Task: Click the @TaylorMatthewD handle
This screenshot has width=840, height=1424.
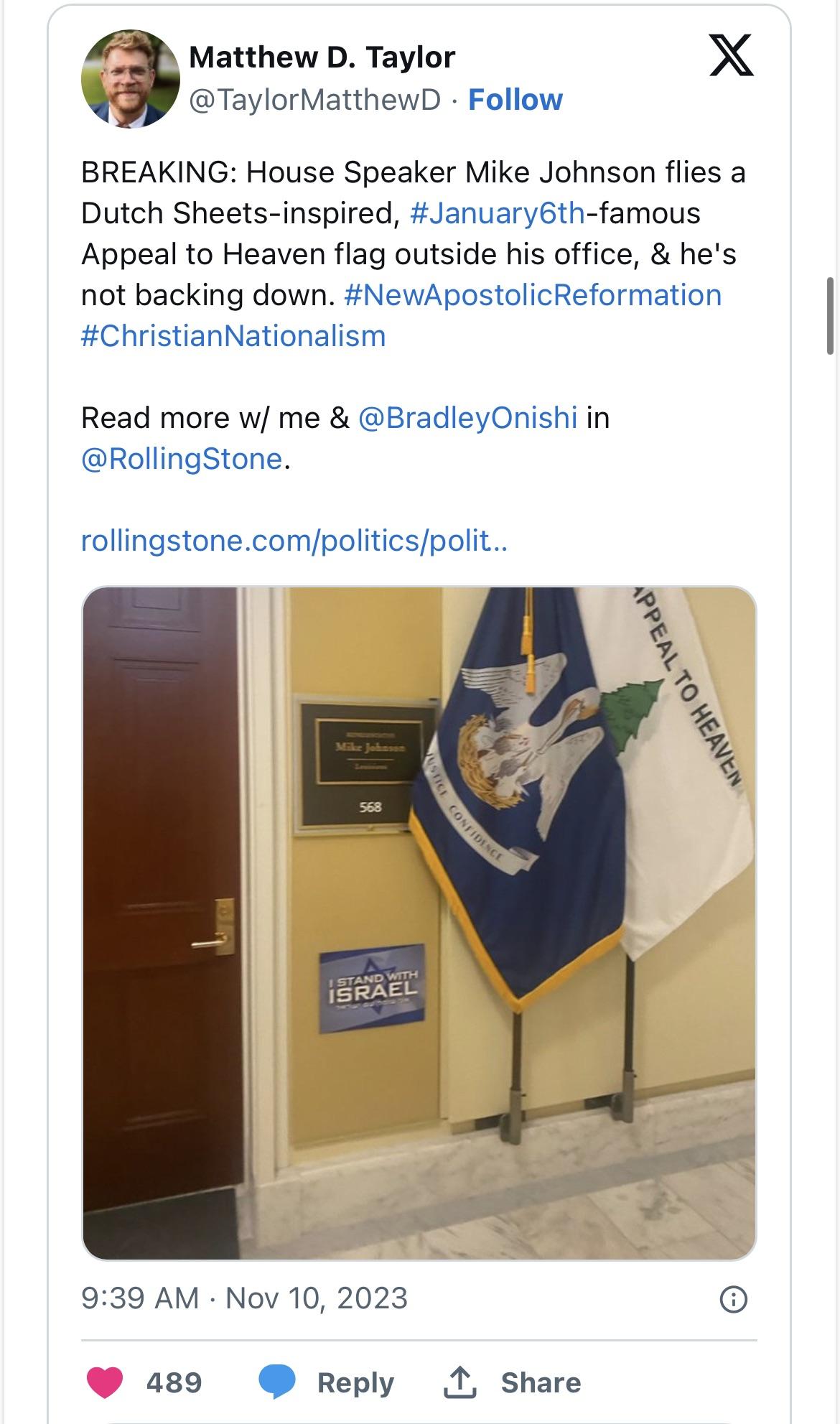Action: [x=314, y=100]
